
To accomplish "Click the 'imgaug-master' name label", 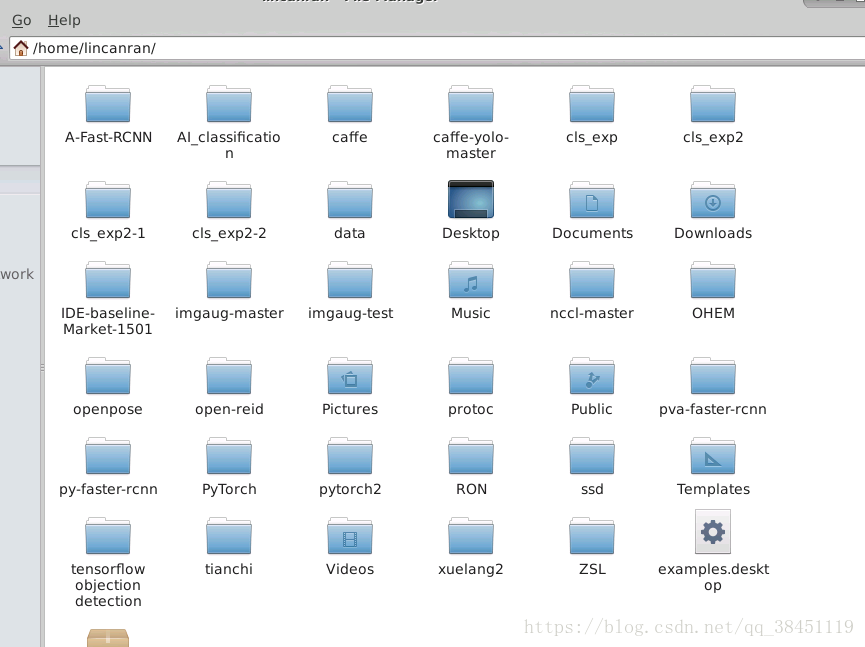I will point(229,313).
